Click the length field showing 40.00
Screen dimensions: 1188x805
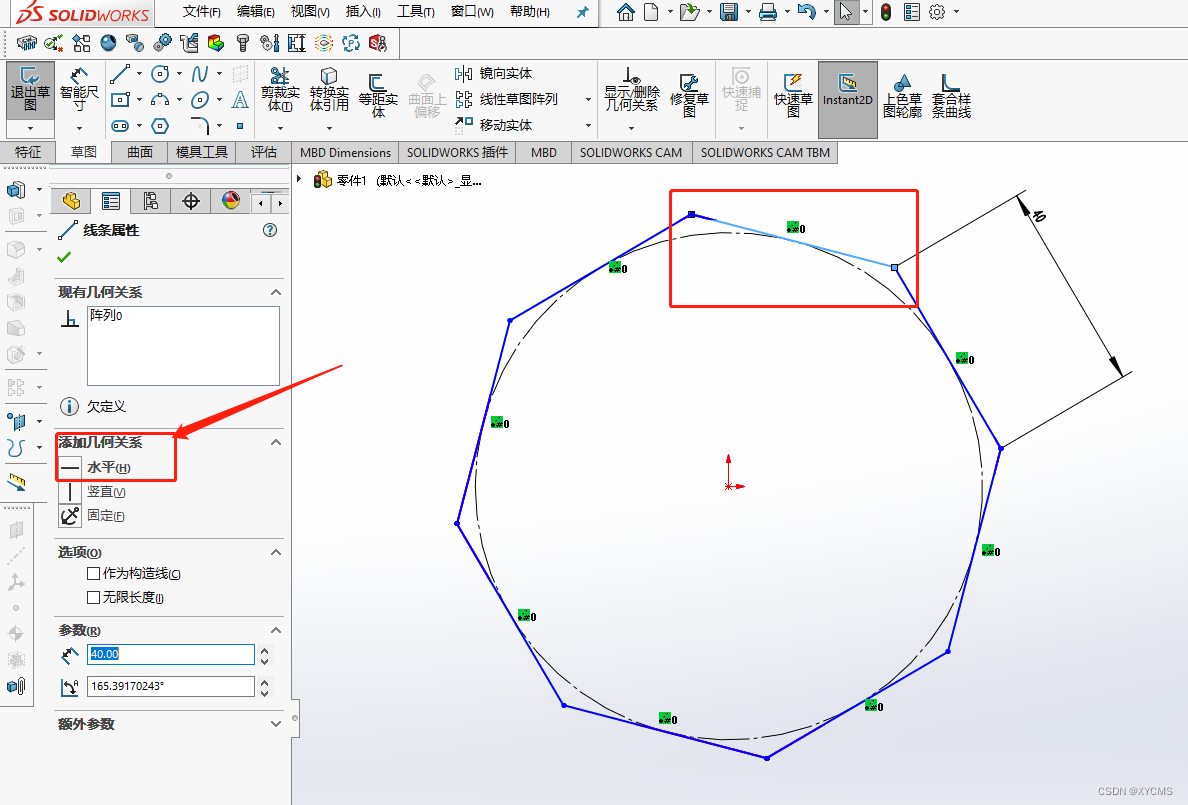tap(170, 654)
